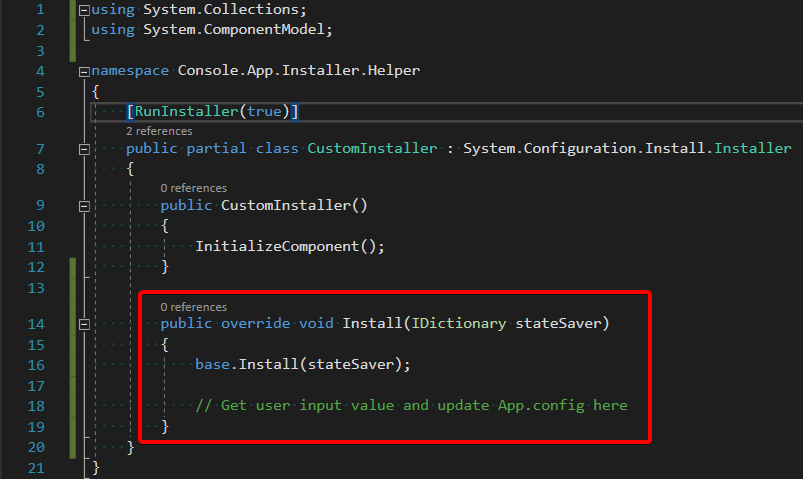Viewport: 803px width, 479px height.
Task: Click InitializeComponent() call on line 11
Action: [285, 246]
